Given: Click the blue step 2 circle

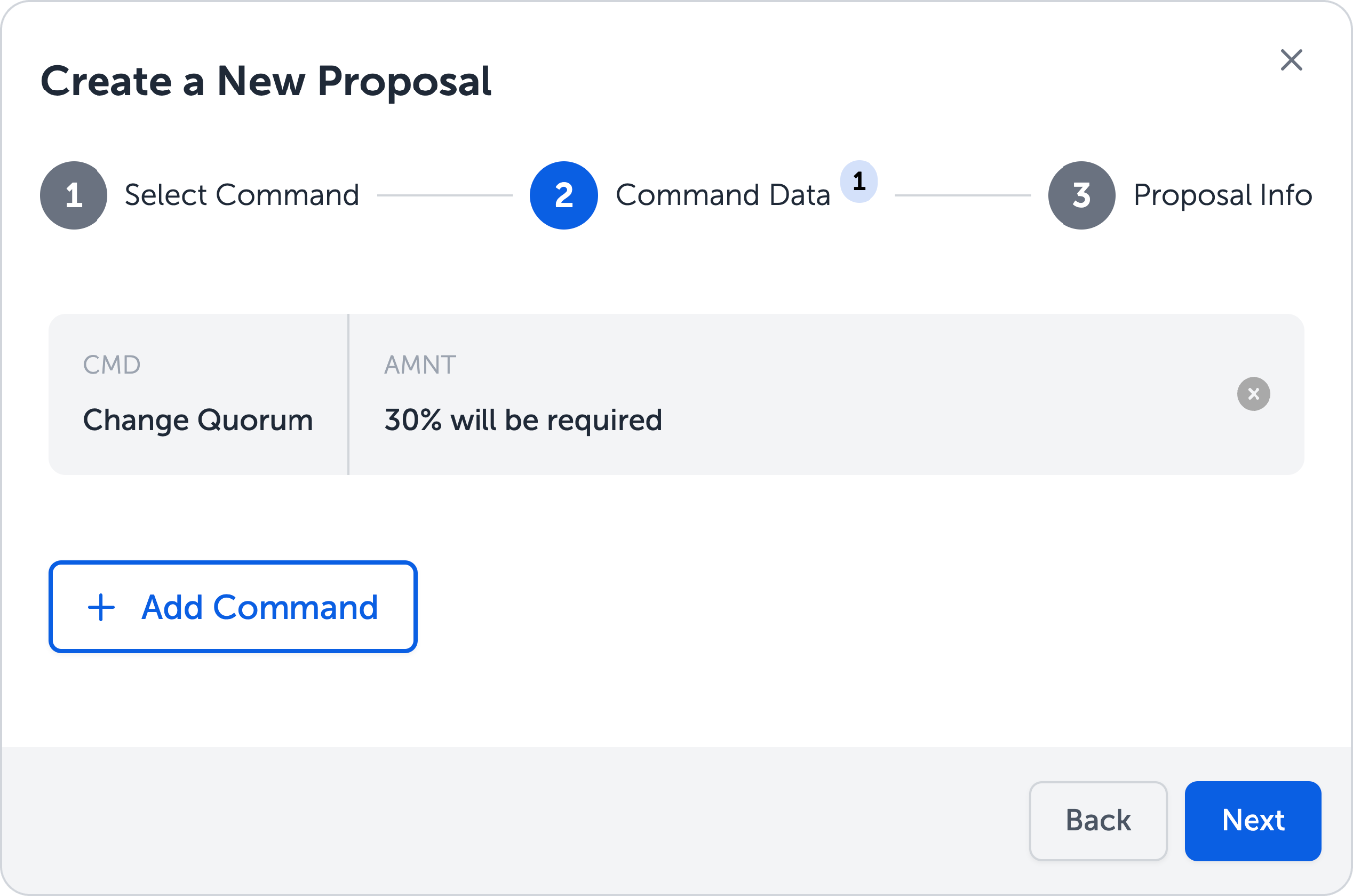Looking at the screenshot, I should coord(564,195).
